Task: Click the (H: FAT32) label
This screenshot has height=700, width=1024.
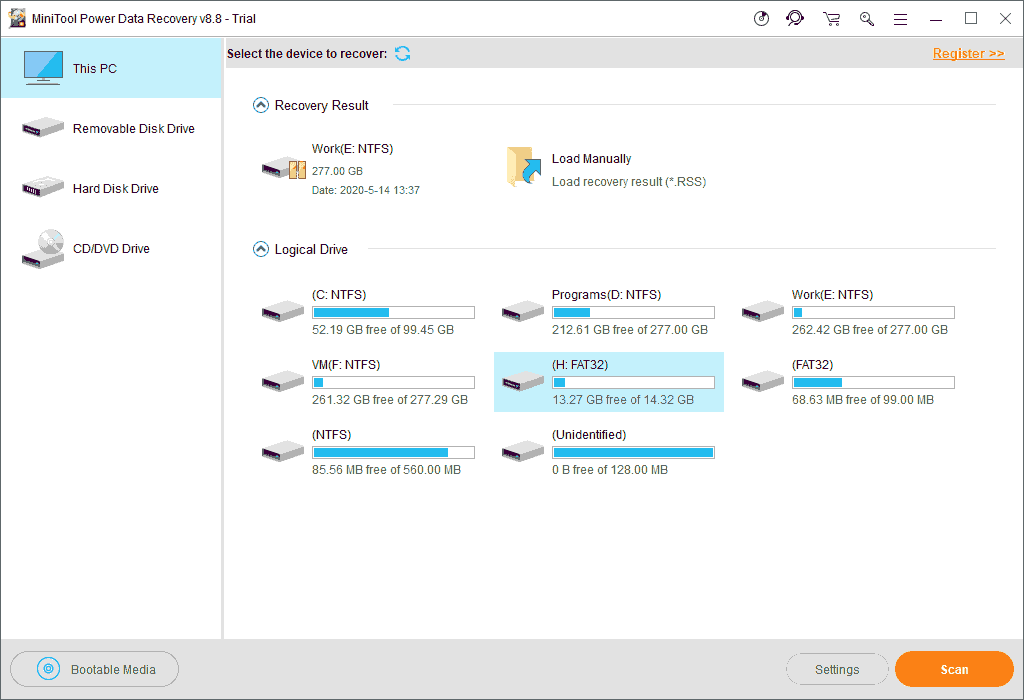Action: (580, 364)
